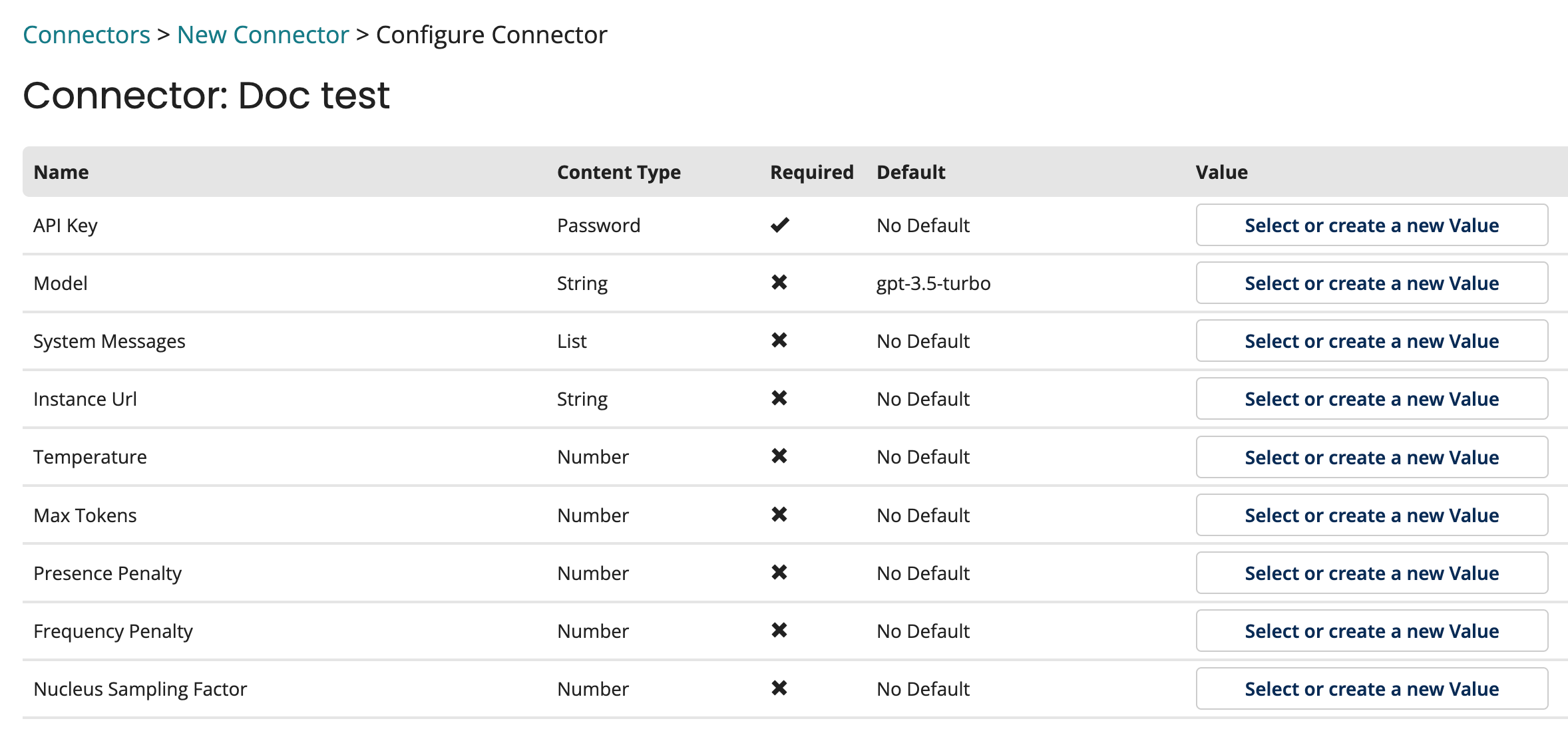Click the Nucleus Sampling Factor X icon
Image resolution: width=1568 pixels, height=733 pixels.
(779, 688)
